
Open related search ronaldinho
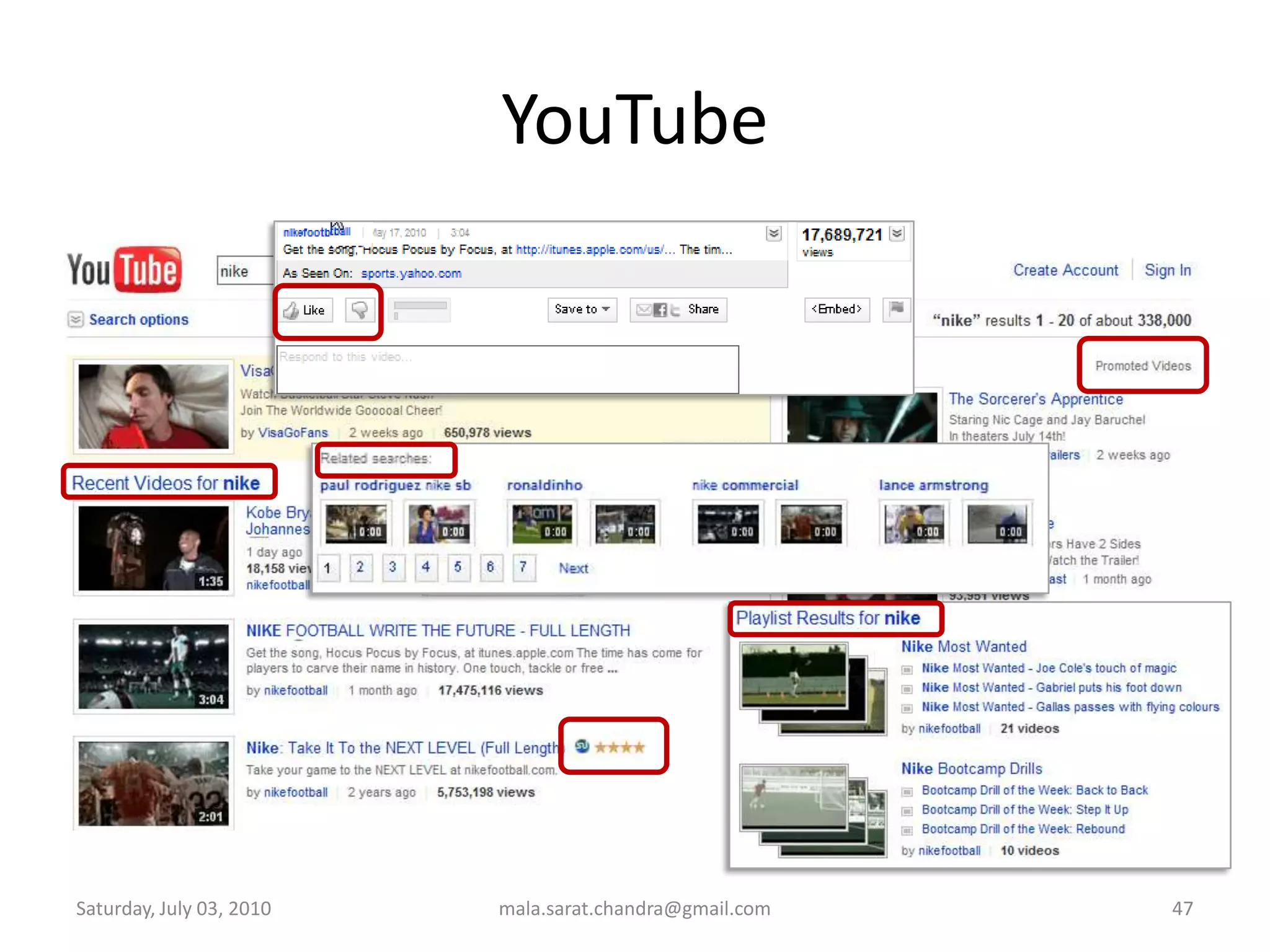pyautogui.click(x=544, y=485)
